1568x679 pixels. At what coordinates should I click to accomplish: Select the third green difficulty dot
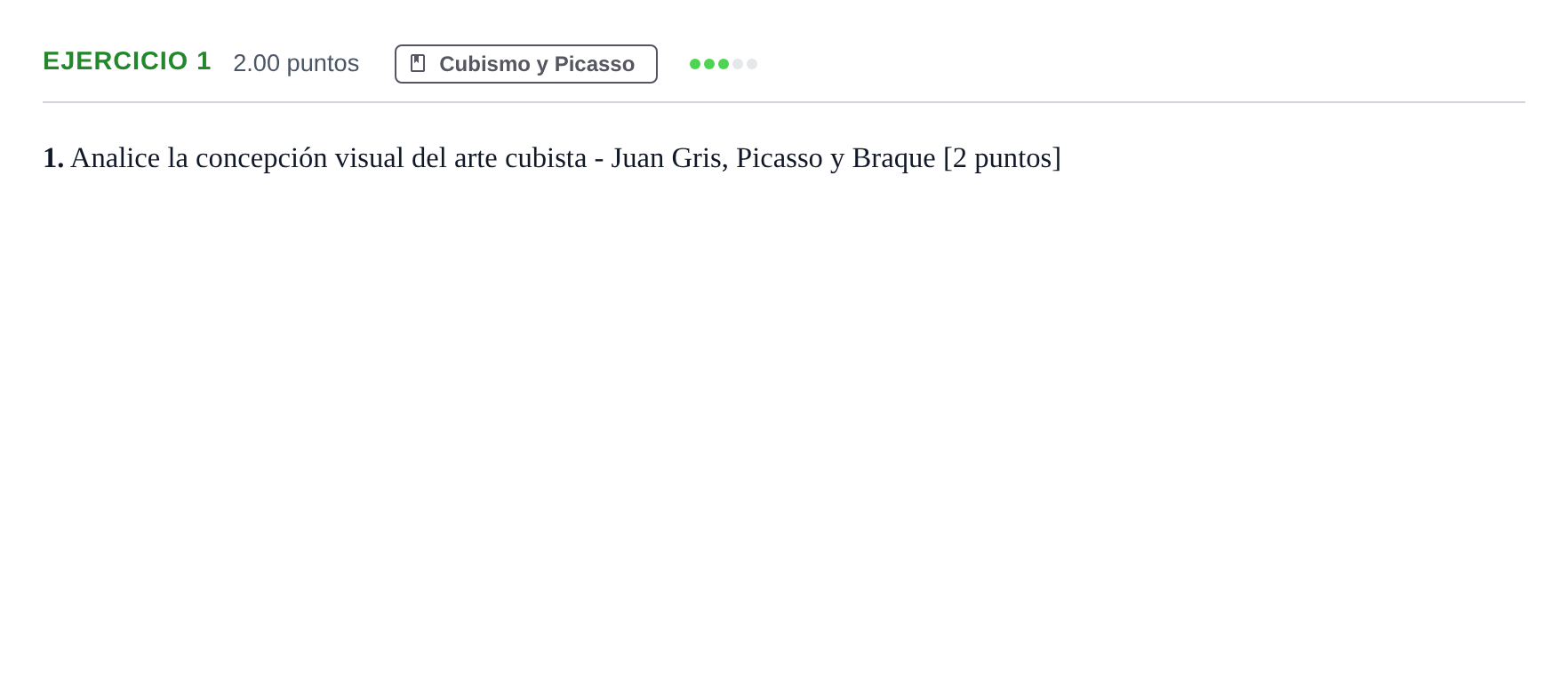724,64
